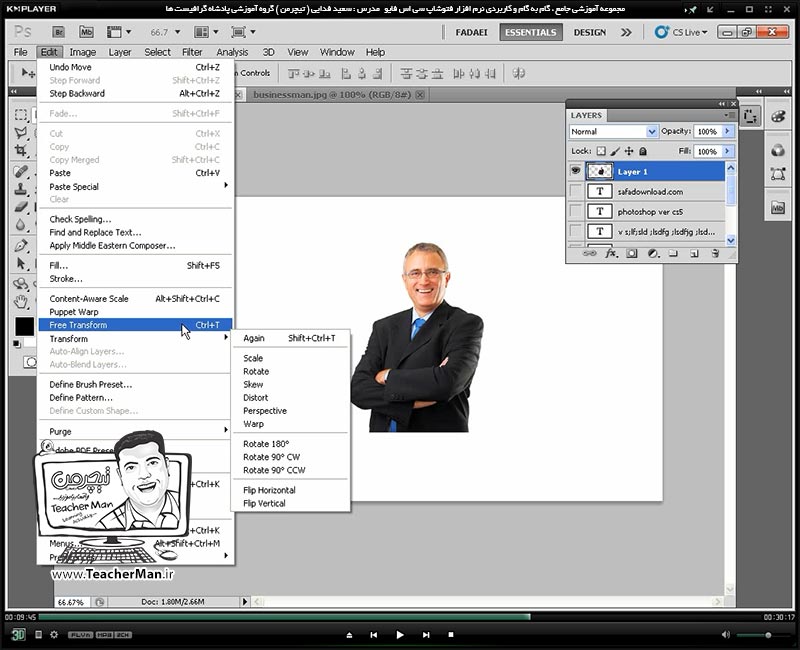800x650 pixels.
Task: Add layer style with fx icon
Action: [x=611, y=254]
